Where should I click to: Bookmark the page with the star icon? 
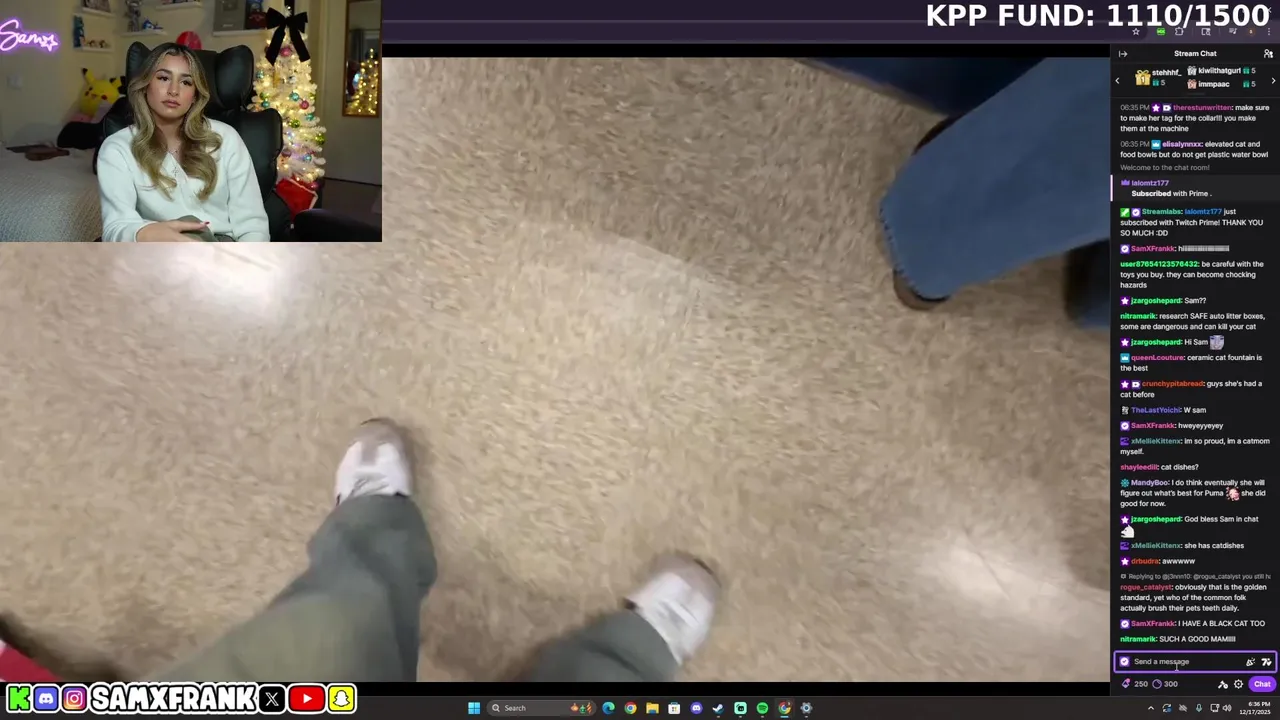point(1136,32)
